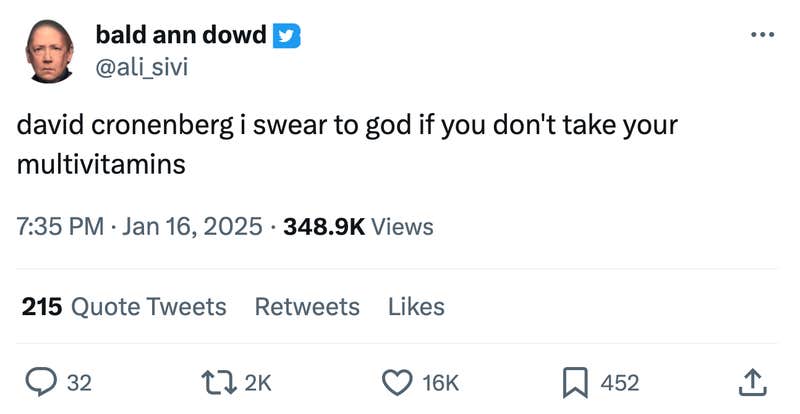Viewport: 800px width, 414px height.
Task: Click the 32 replies count
Action: coord(79,382)
